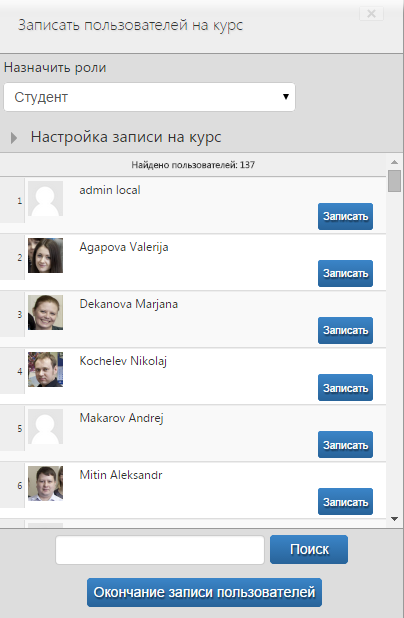404x618 pixels.
Task: Open the Студент role dropdown
Action: (x=149, y=97)
